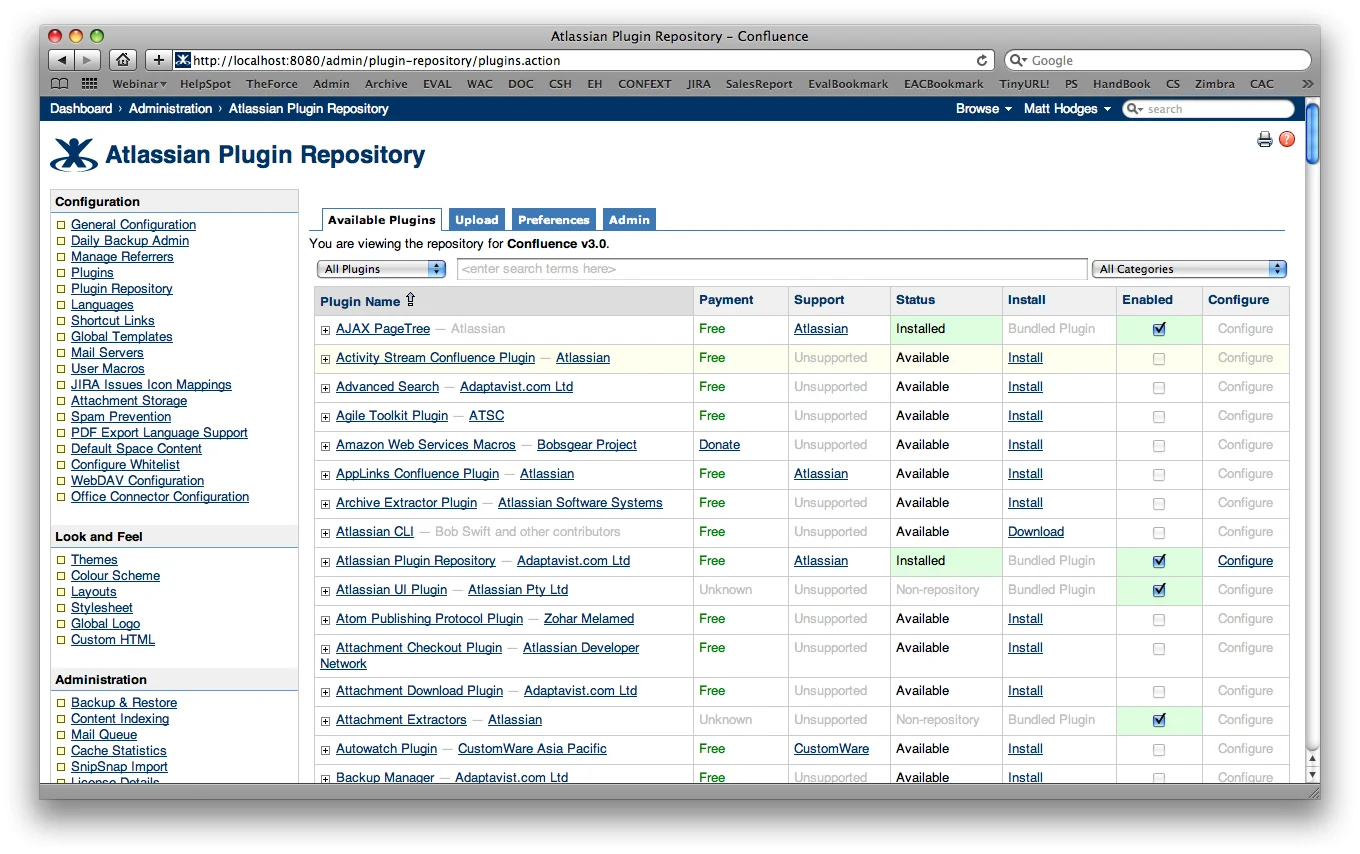Show more bookmarks with the double chevron
This screenshot has height=854, width=1360.
pyautogui.click(x=1307, y=84)
